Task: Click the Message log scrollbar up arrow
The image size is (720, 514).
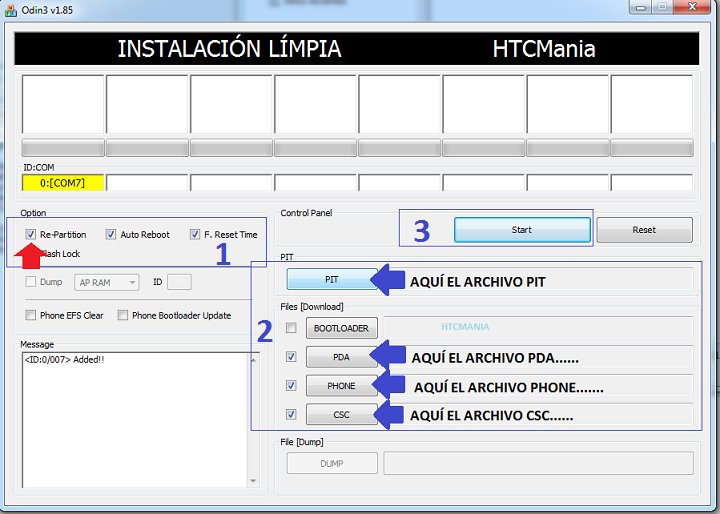Action: click(253, 360)
